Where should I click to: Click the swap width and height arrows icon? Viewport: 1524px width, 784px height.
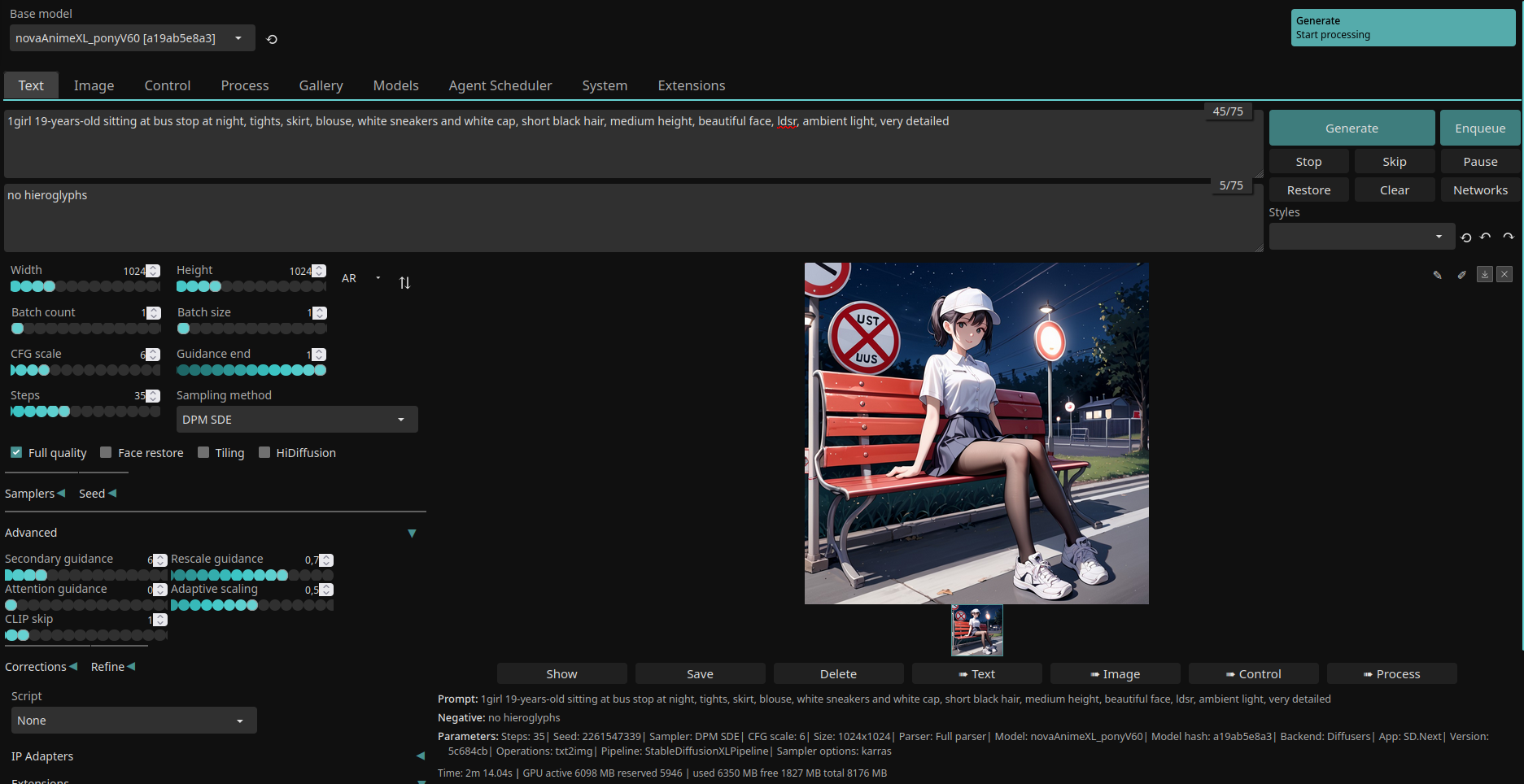[404, 283]
